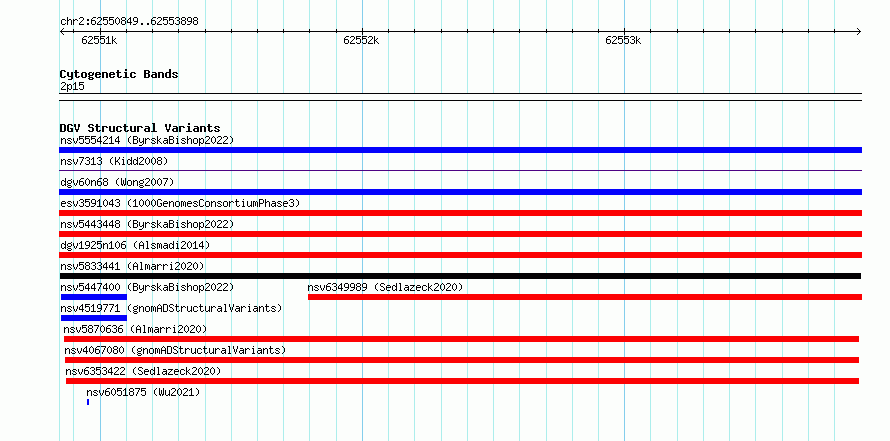Click nsv5833441 (Almarri2020) label

coord(132,266)
